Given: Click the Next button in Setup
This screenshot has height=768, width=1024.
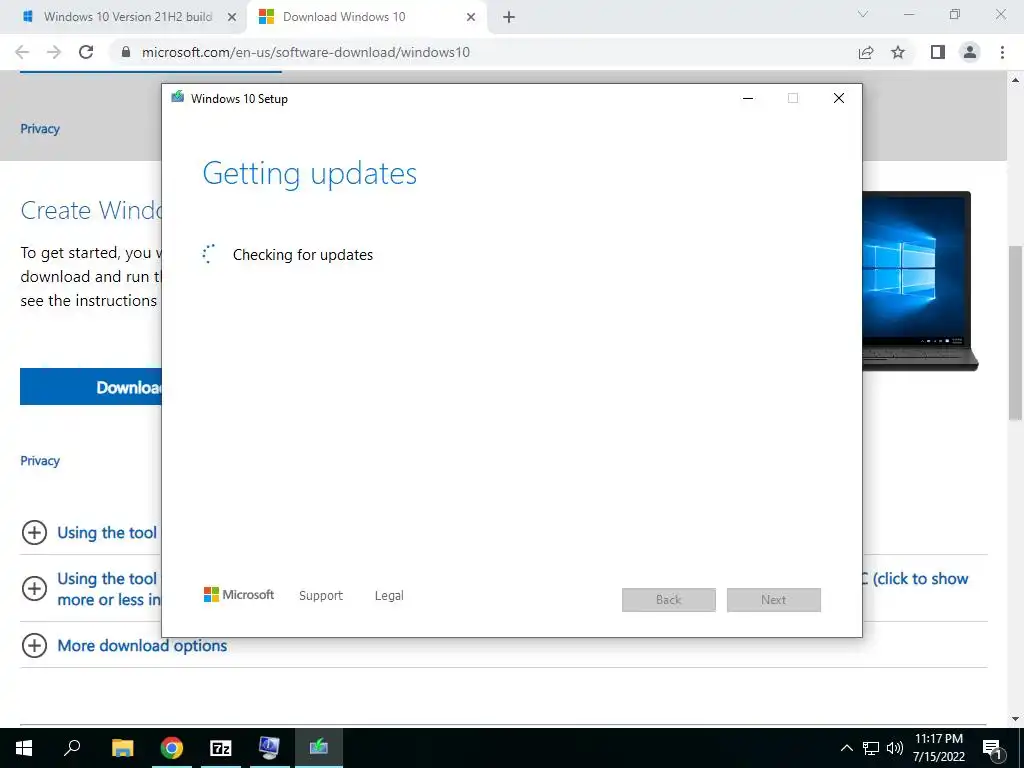Looking at the screenshot, I should 774,600.
